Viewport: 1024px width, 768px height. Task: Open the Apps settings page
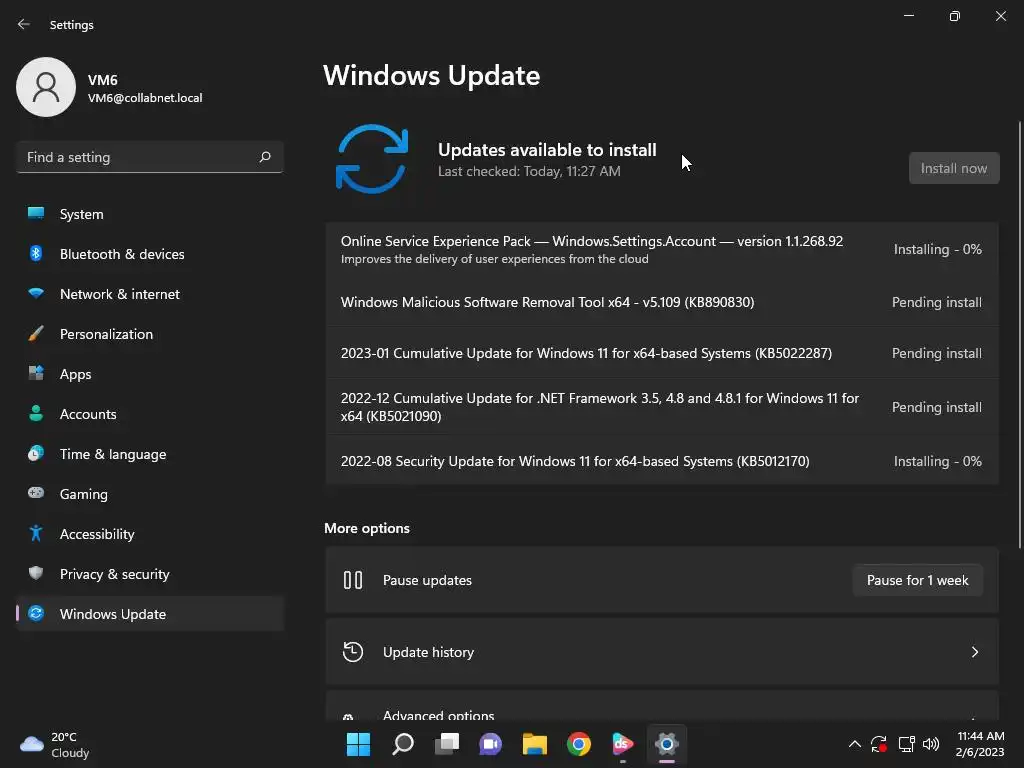click(150, 374)
